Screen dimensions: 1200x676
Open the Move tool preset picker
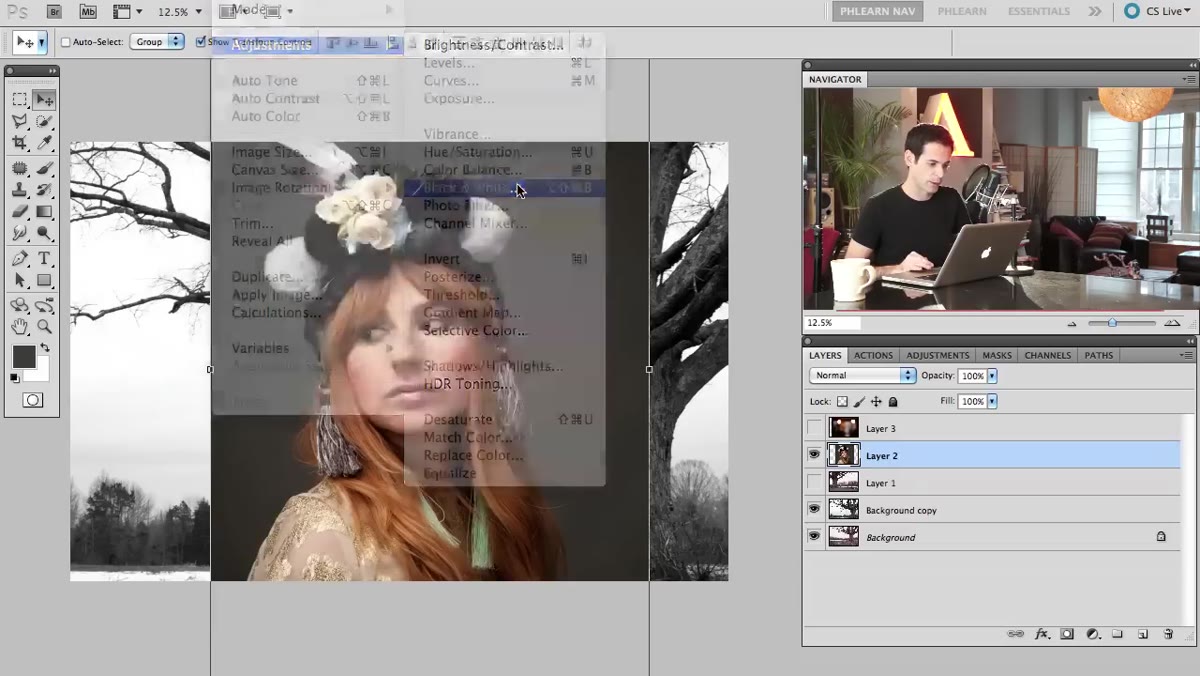coord(41,42)
